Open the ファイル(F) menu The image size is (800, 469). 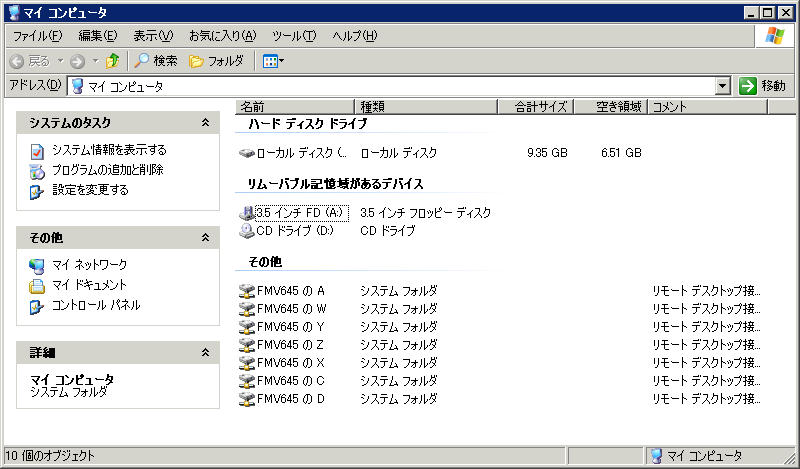click(x=37, y=36)
